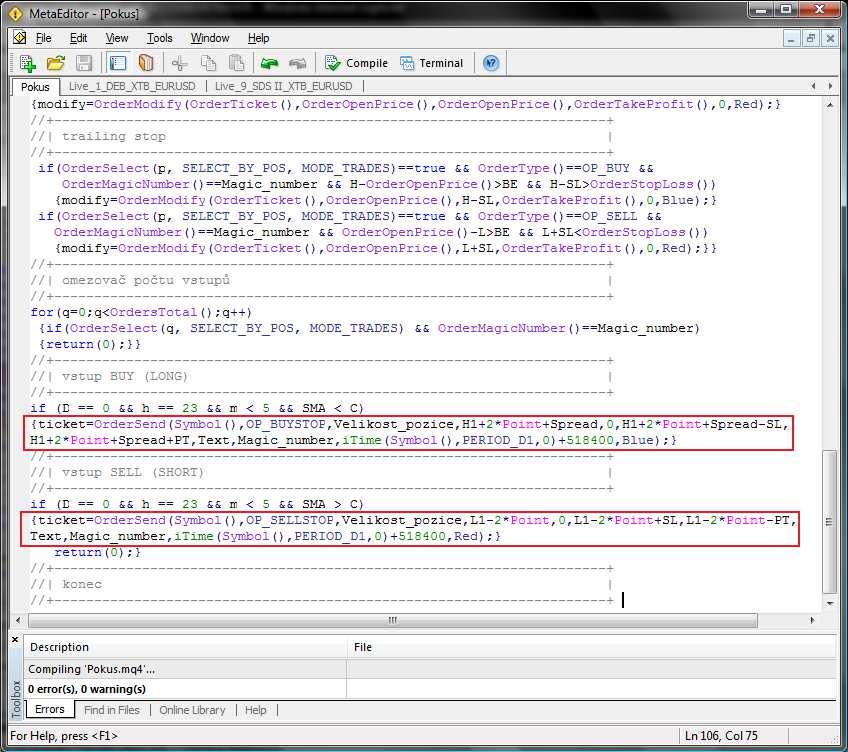Click the blue Help question icon

(491, 63)
